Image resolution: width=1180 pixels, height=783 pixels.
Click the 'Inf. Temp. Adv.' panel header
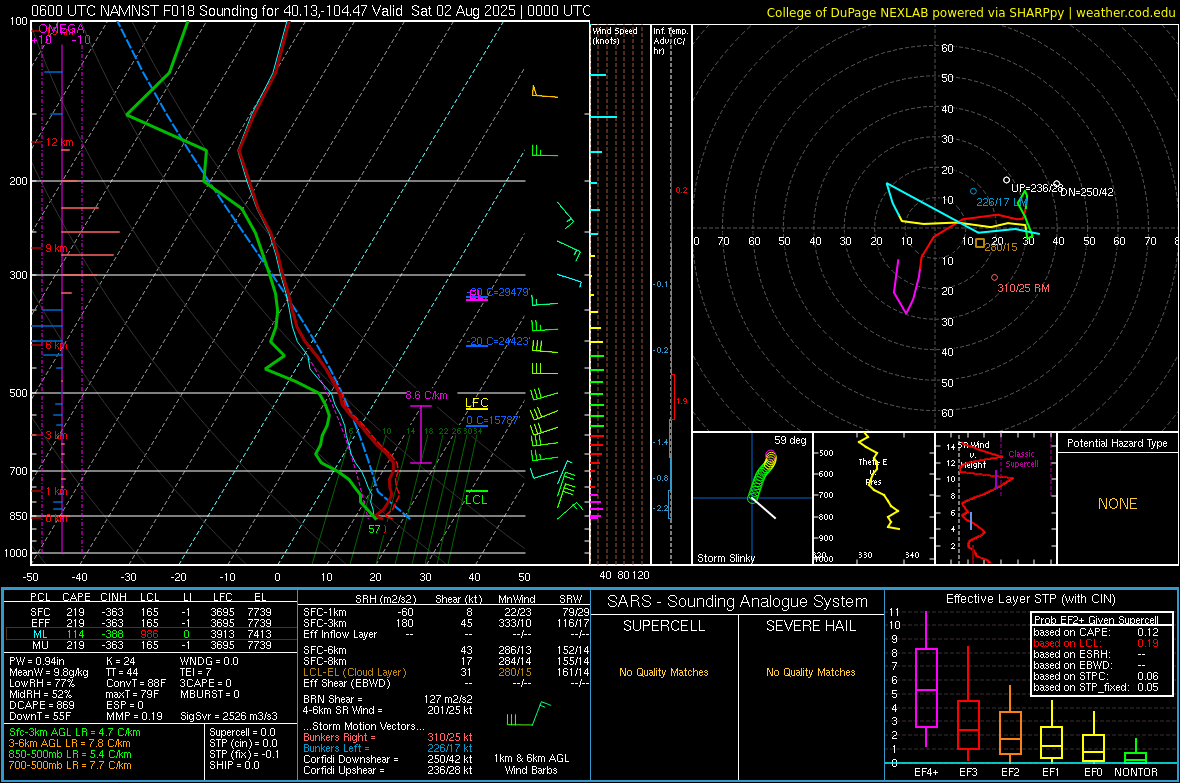click(x=670, y=41)
